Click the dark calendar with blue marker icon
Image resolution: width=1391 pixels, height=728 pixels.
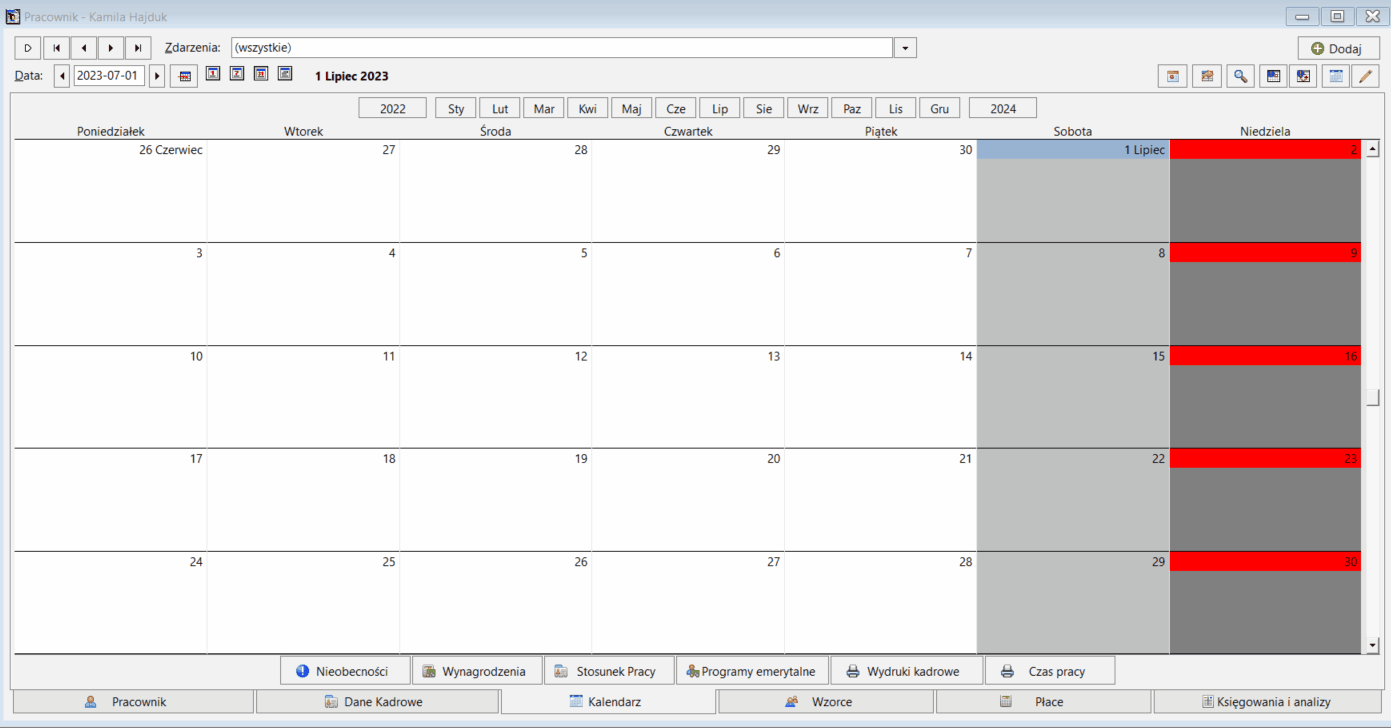pos(1273,76)
